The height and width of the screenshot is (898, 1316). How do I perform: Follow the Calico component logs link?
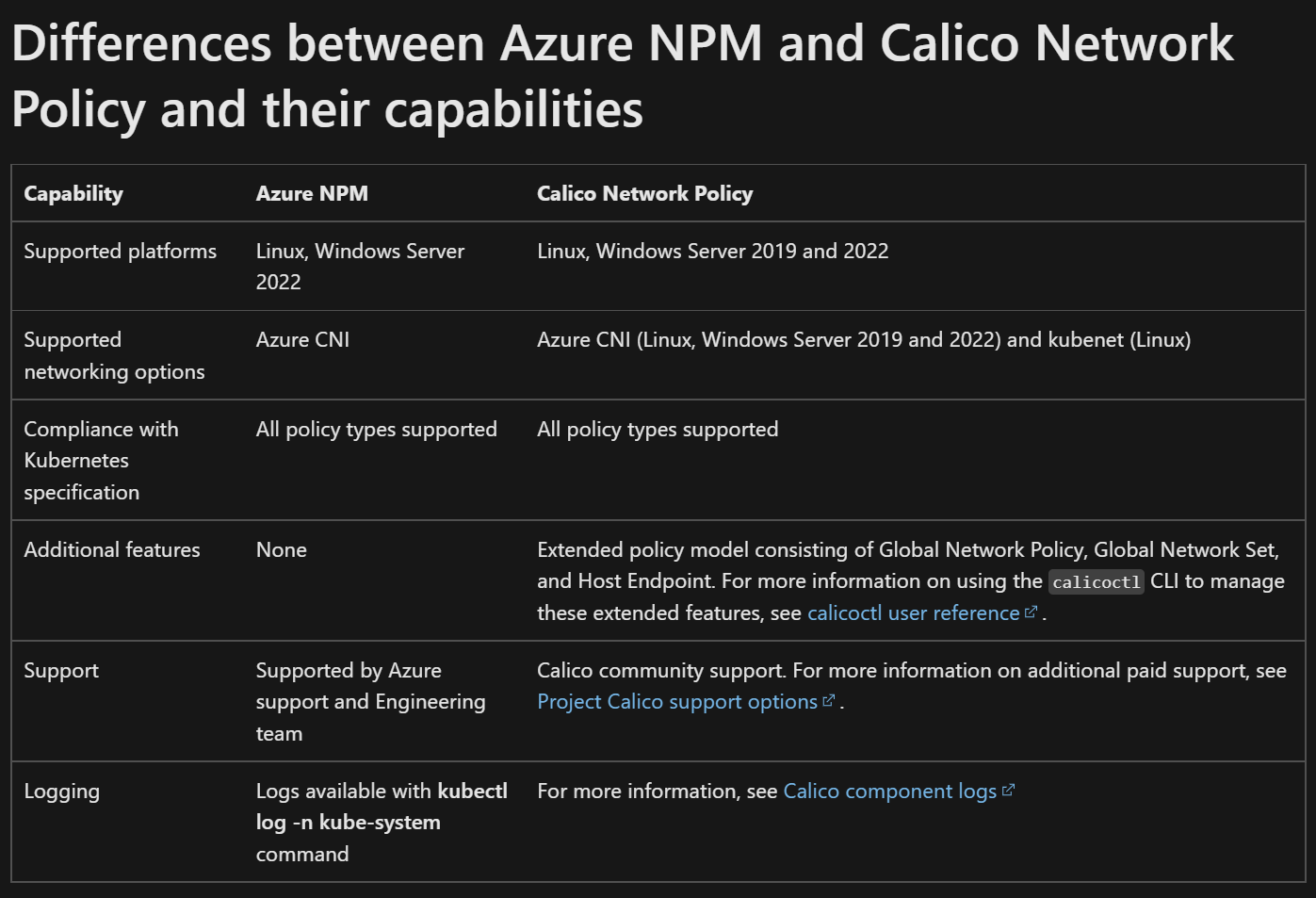pos(889,792)
